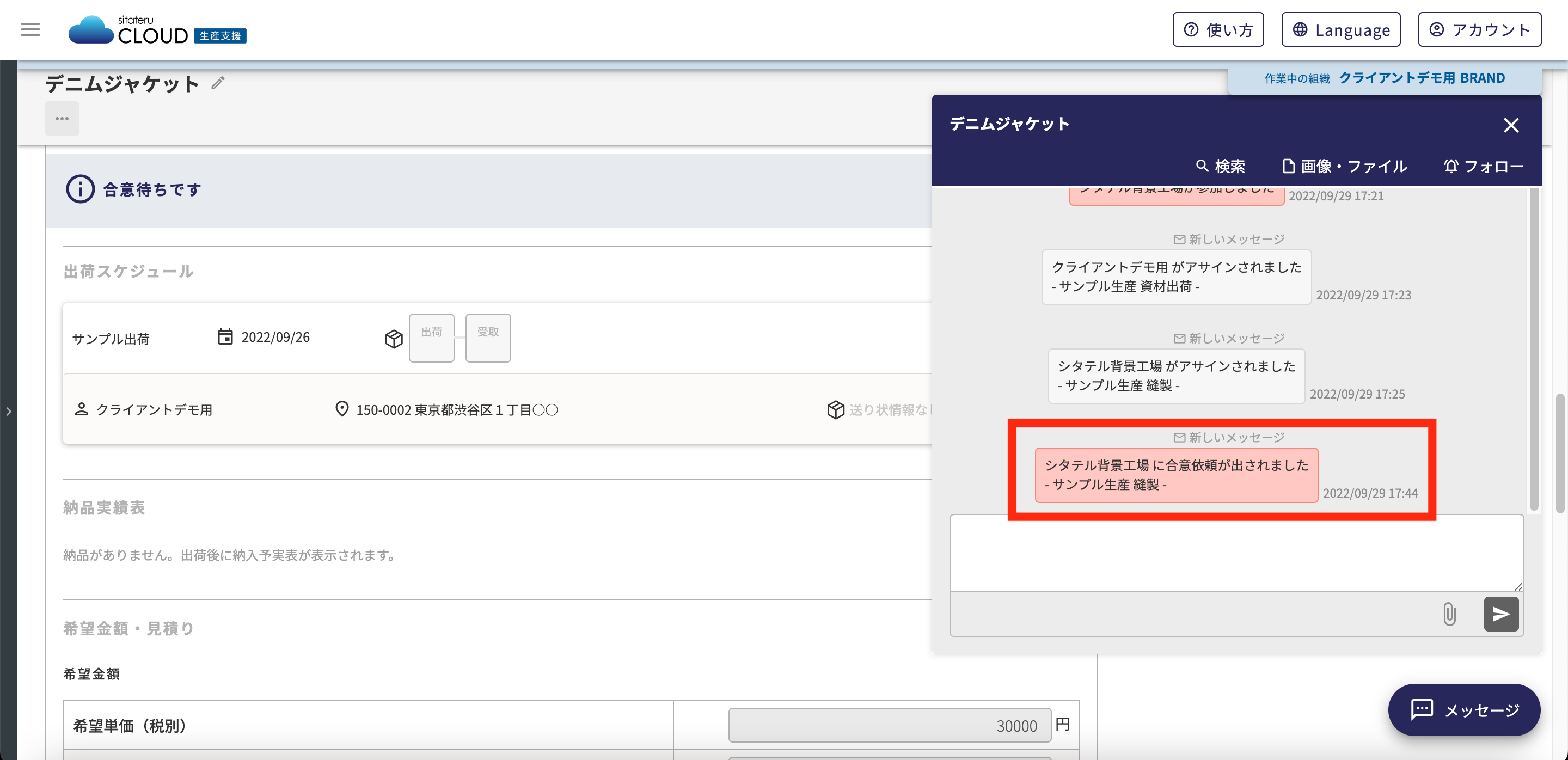Edit the デニムジャケット title with pencil icon
The height and width of the screenshot is (760, 1568).
coord(218,83)
